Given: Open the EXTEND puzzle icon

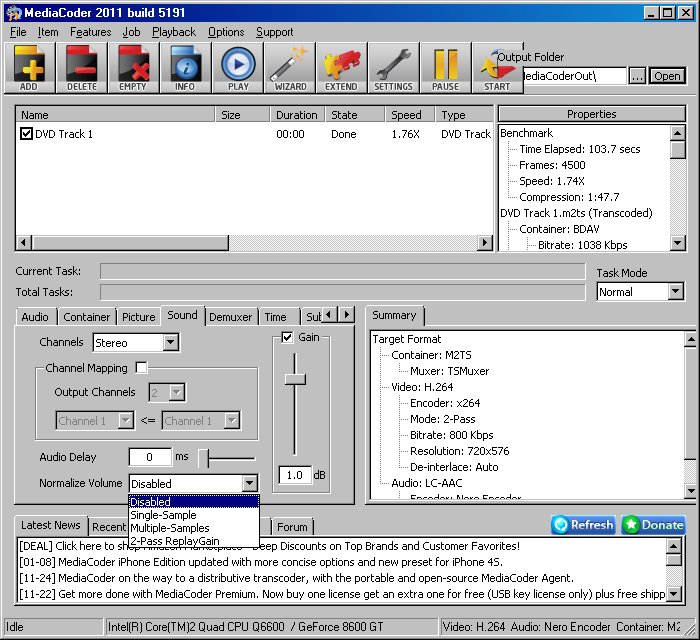Looking at the screenshot, I should pos(341,68).
